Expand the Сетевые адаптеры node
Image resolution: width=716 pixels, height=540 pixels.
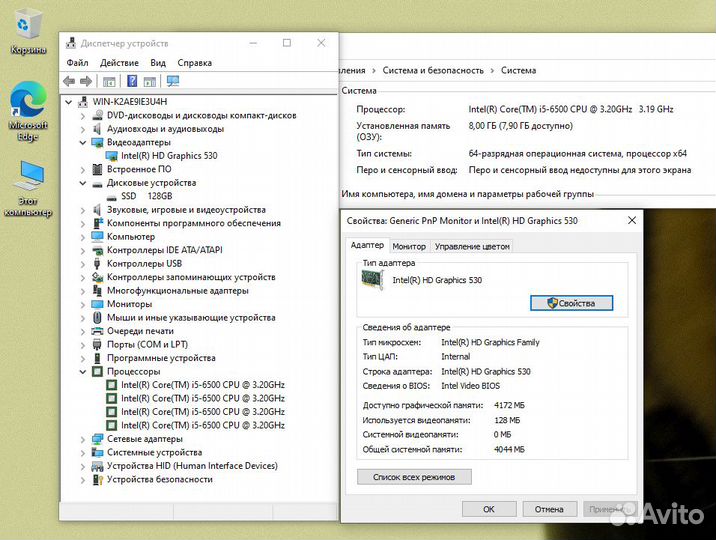point(83,440)
